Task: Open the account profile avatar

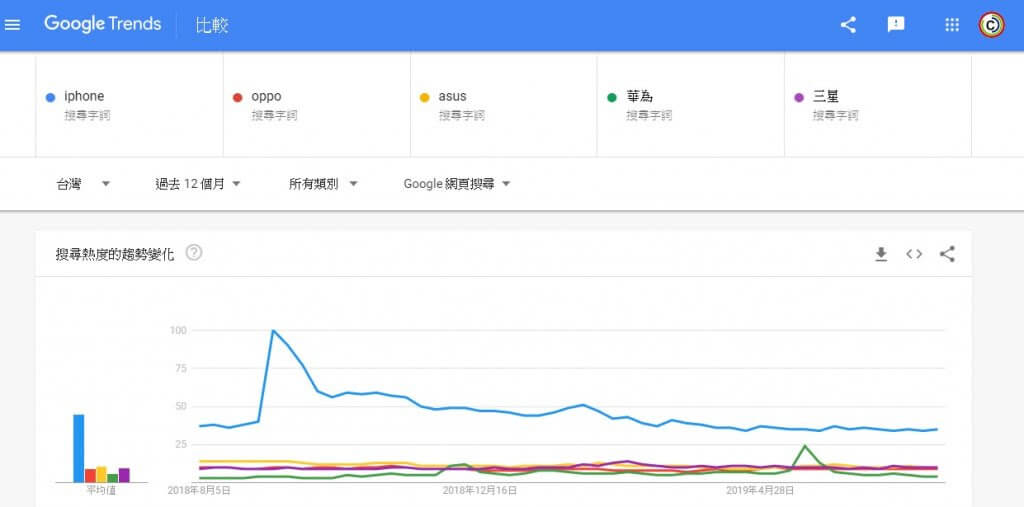Action: coord(992,25)
